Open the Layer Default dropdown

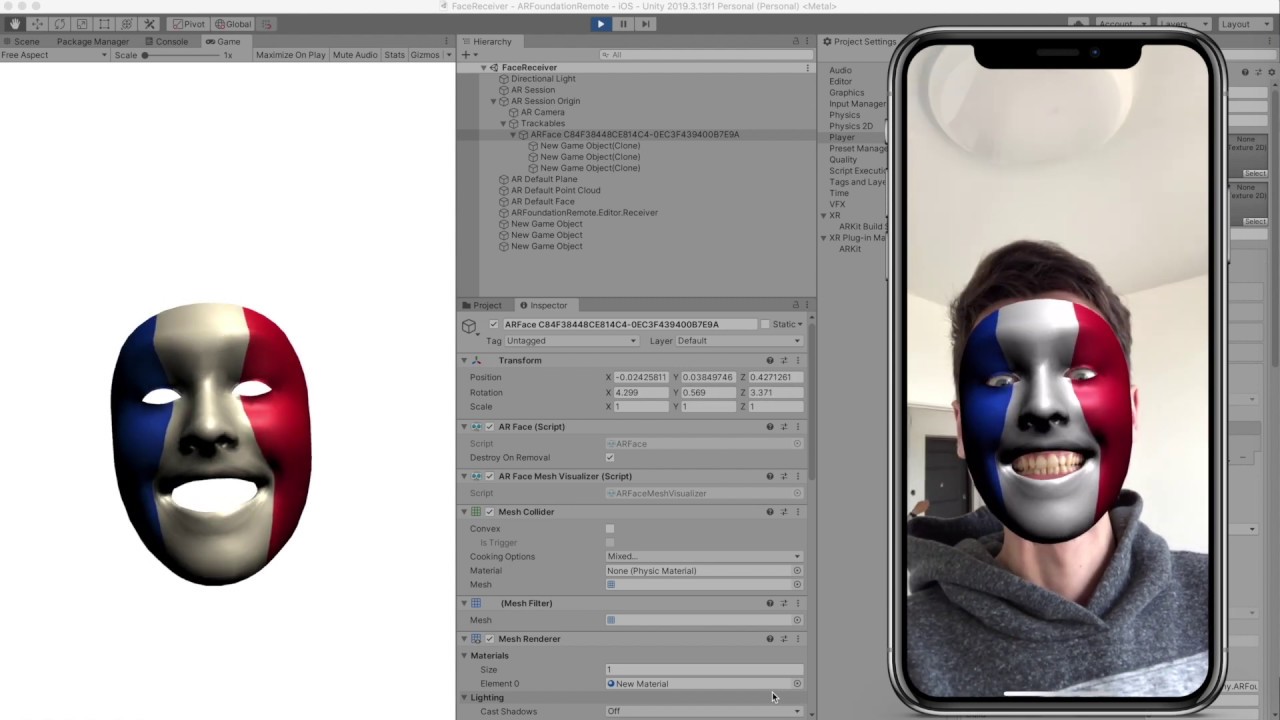pos(739,341)
